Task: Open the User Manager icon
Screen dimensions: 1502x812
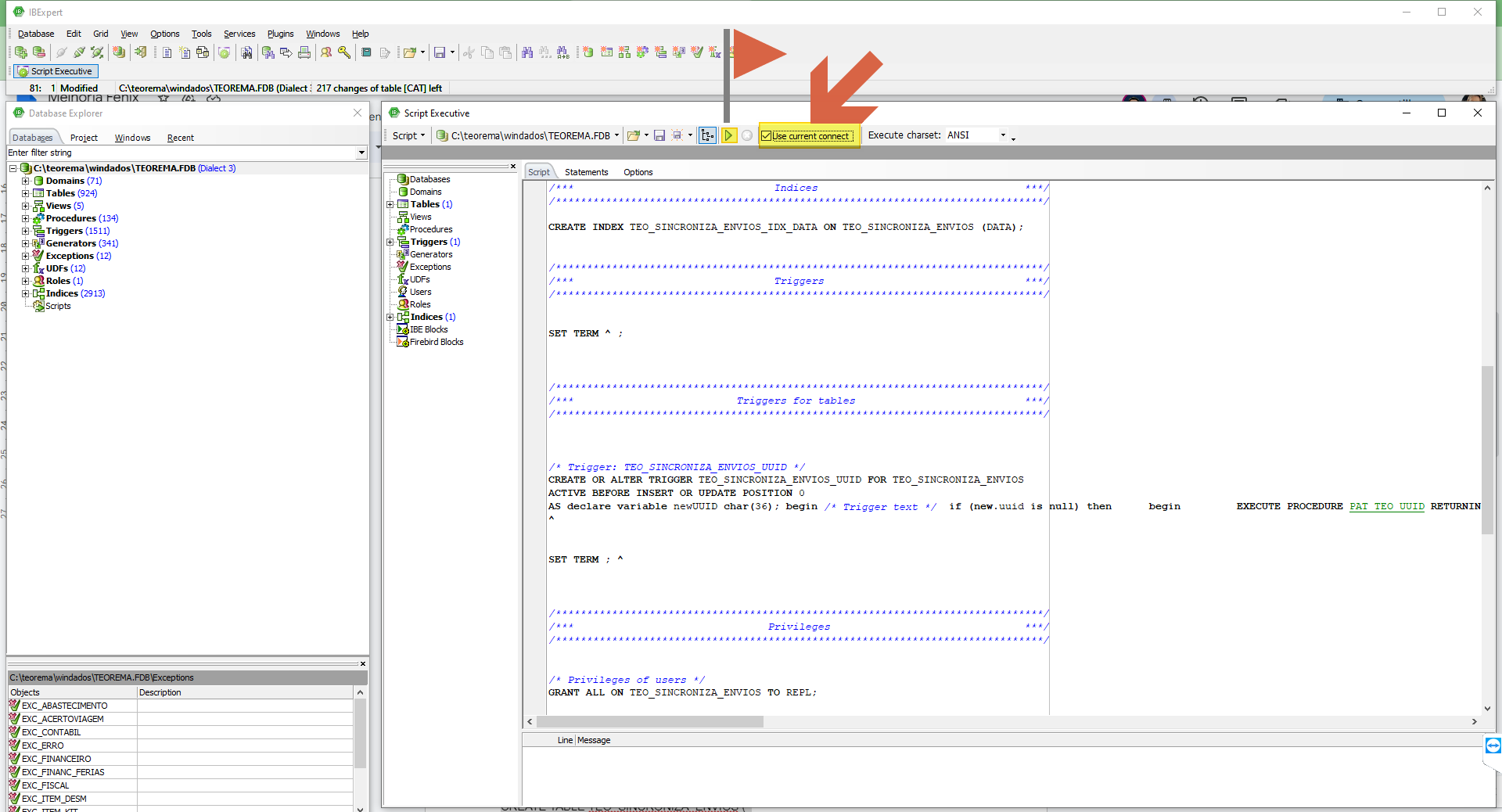Action: (326, 52)
